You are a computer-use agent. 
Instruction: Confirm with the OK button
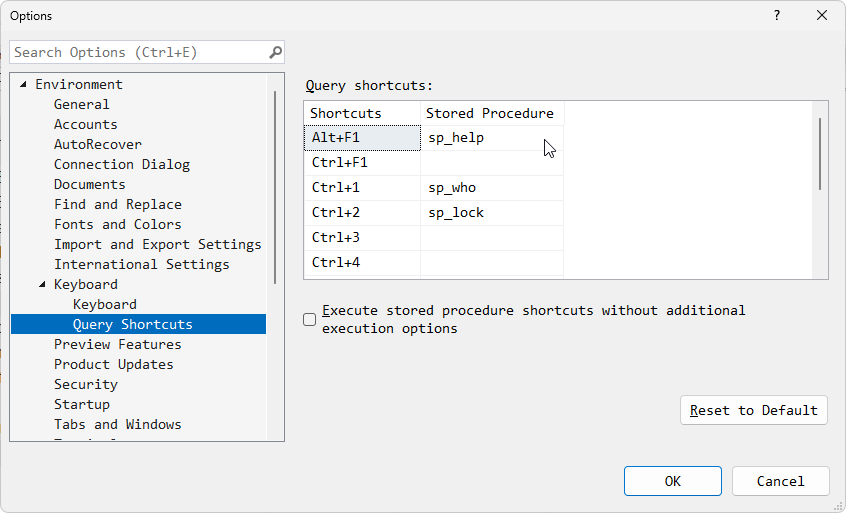(x=673, y=481)
